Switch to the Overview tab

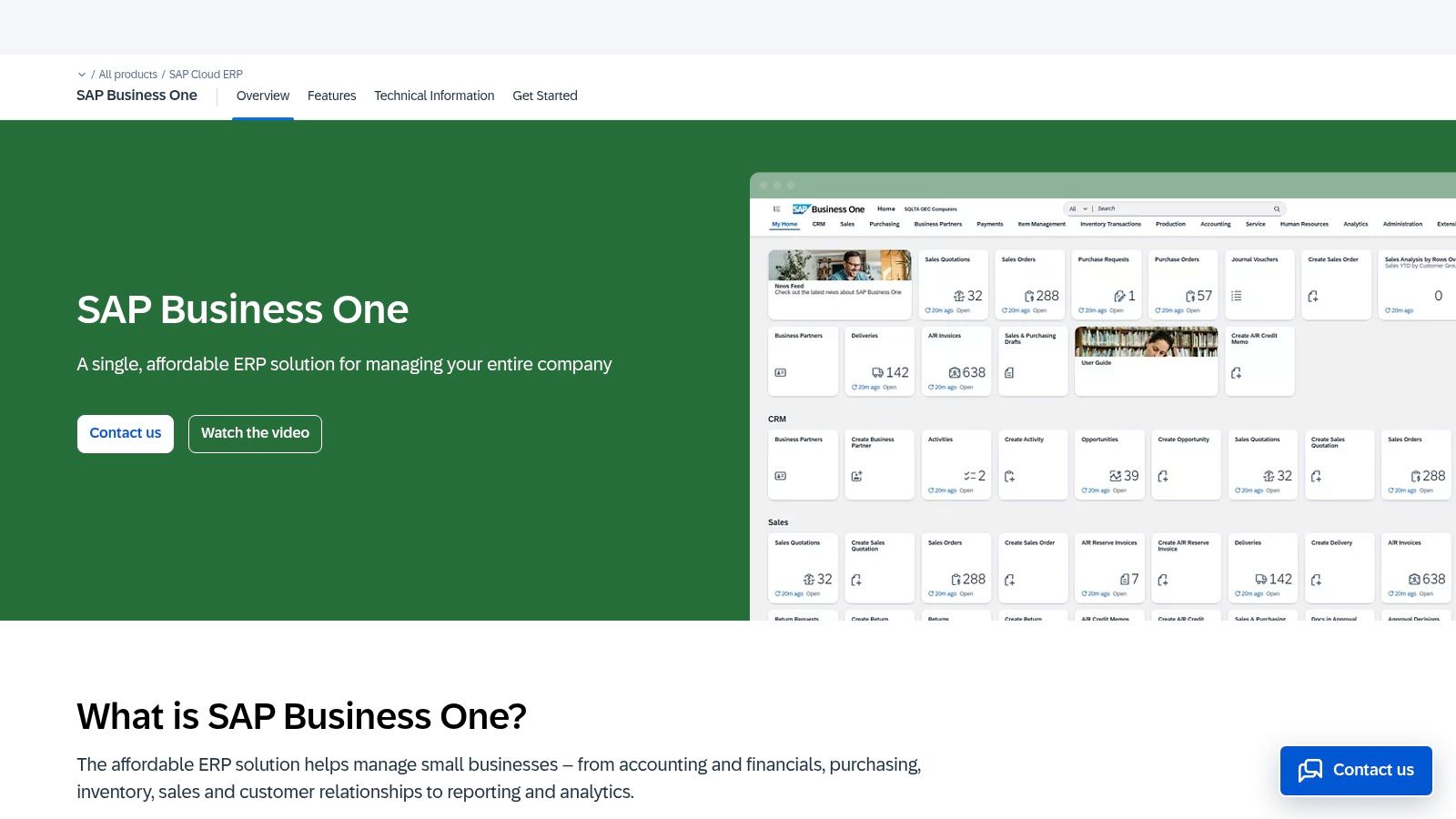pos(263,96)
